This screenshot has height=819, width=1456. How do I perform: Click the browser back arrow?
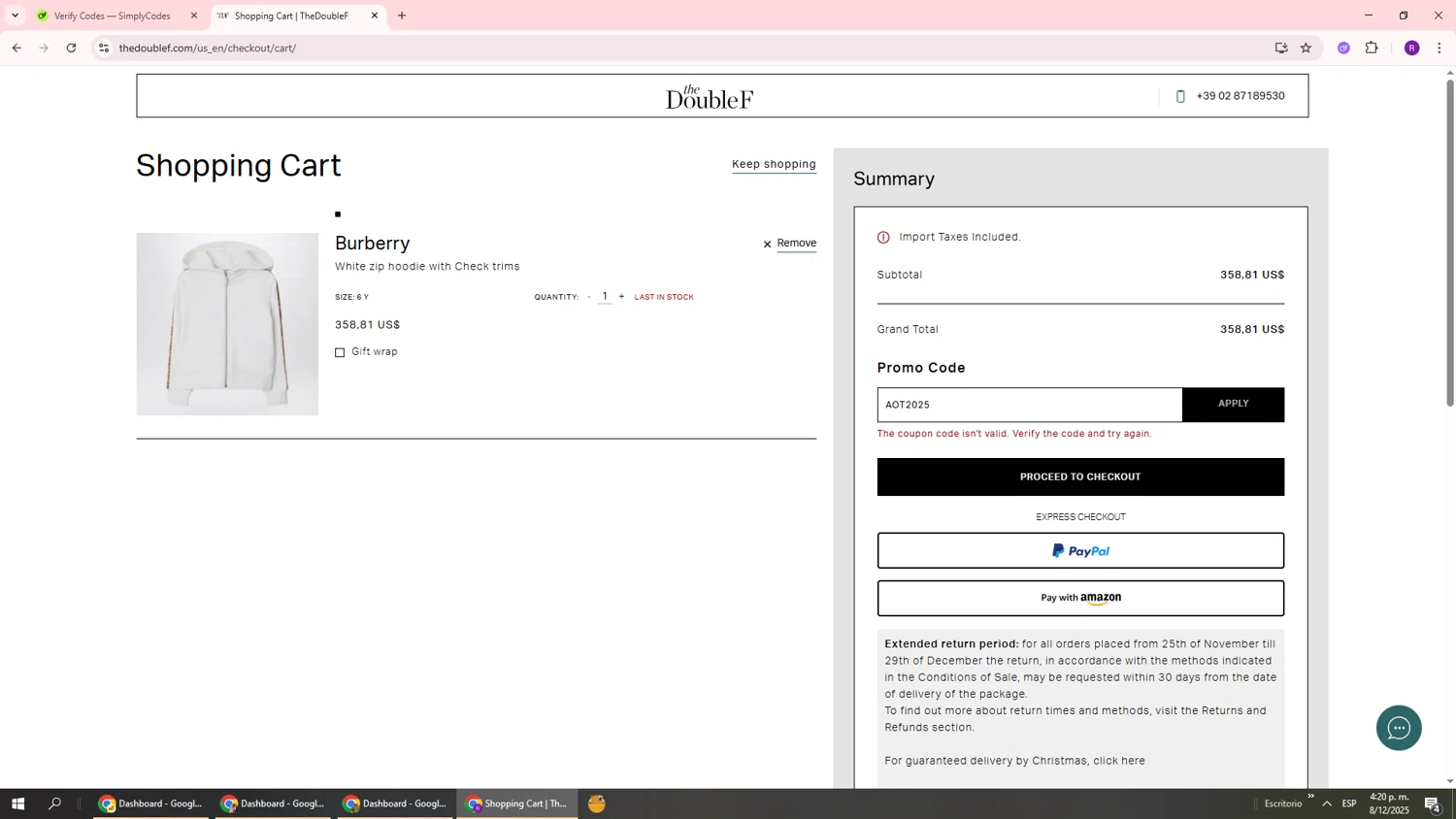(x=17, y=48)
